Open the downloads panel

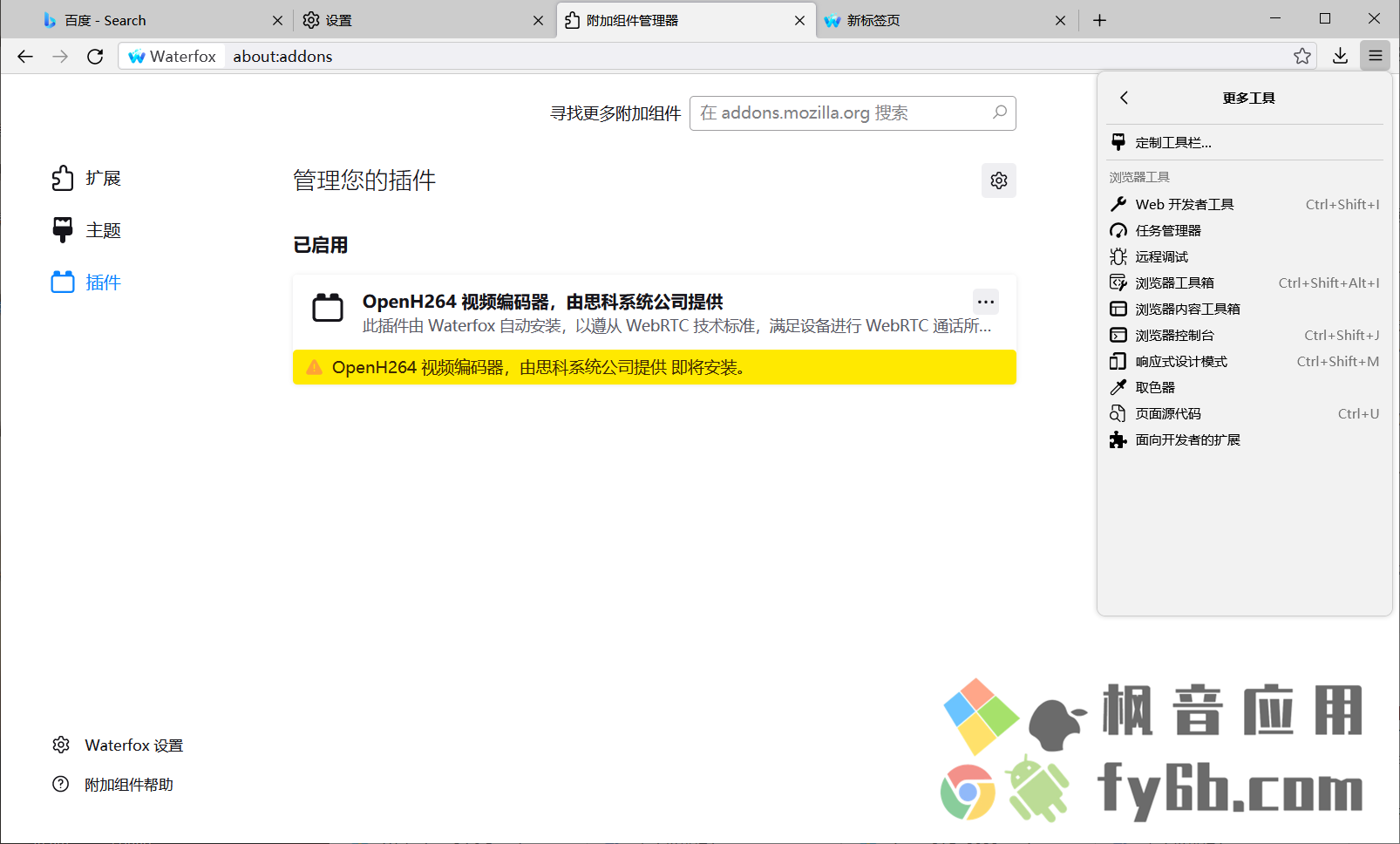(x=1341, y=57)
